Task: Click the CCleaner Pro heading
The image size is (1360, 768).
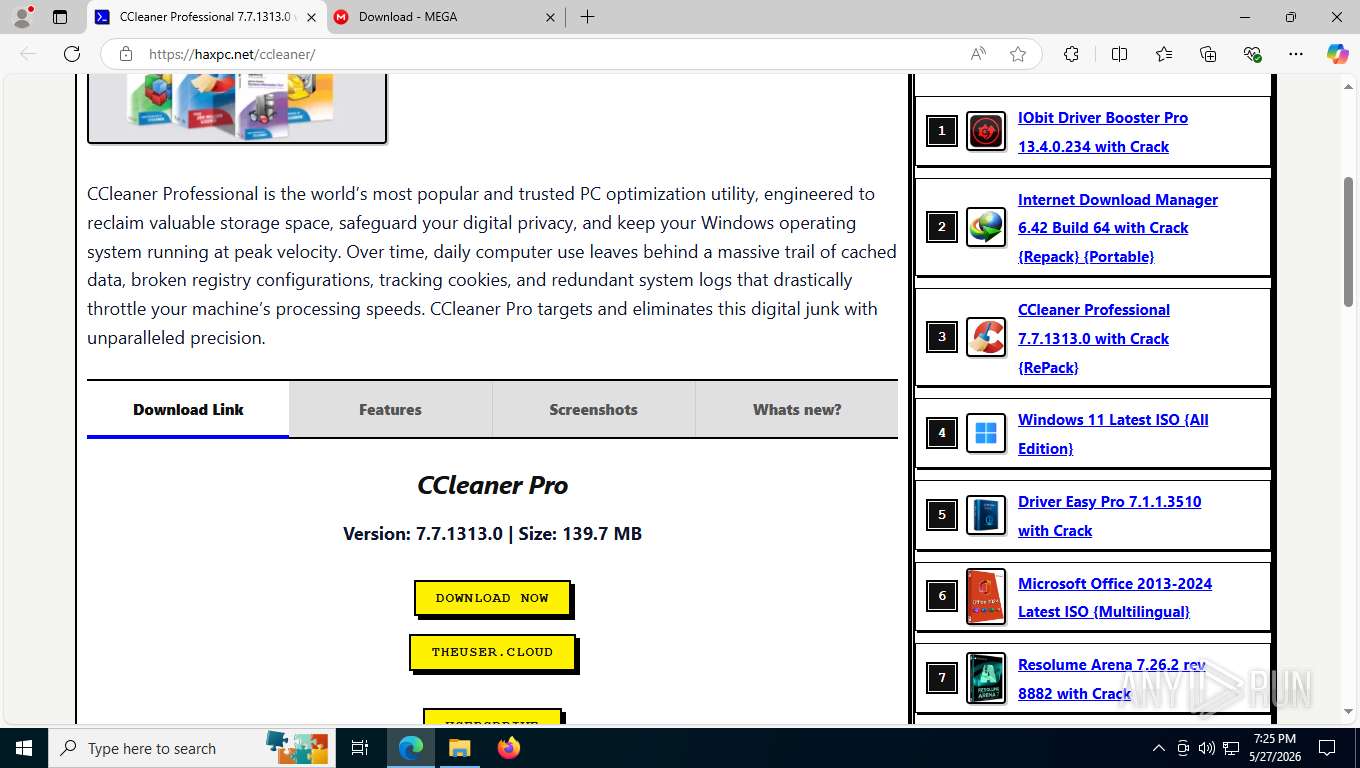Action: pyautogui.click(x=492, y=485)
